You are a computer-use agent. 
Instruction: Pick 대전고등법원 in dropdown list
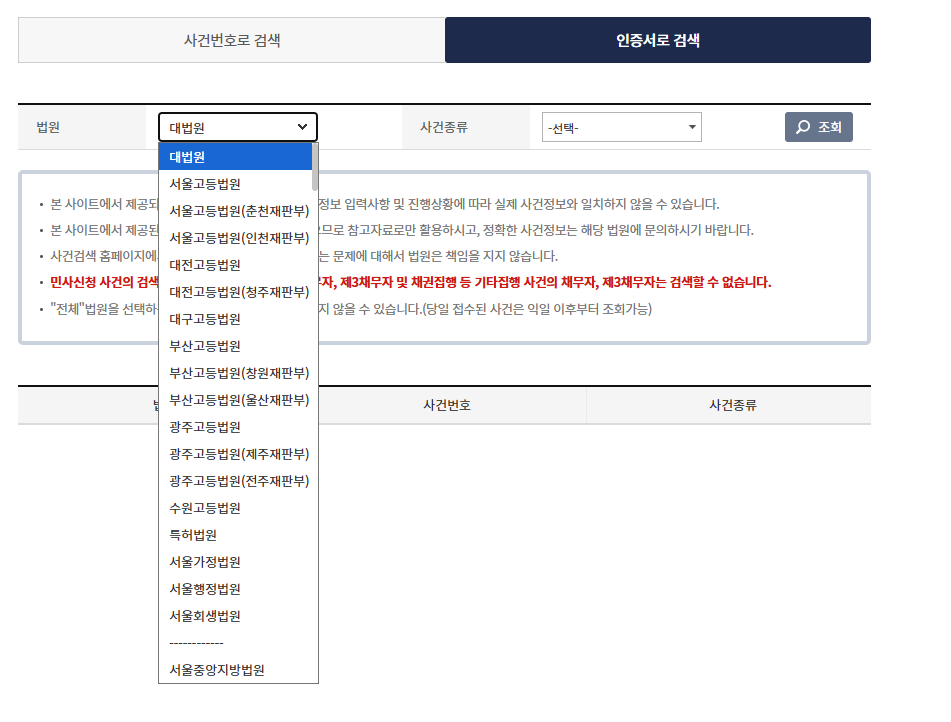point(235,265)
